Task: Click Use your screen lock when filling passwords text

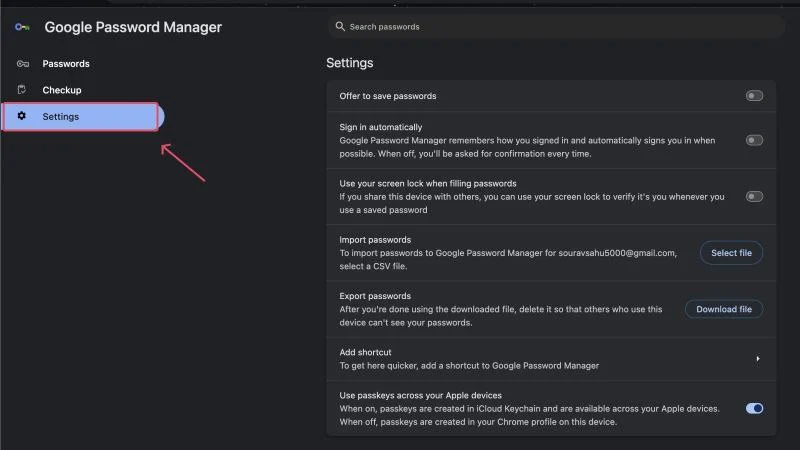Action: pyautogui.click(x=428, y=184)
